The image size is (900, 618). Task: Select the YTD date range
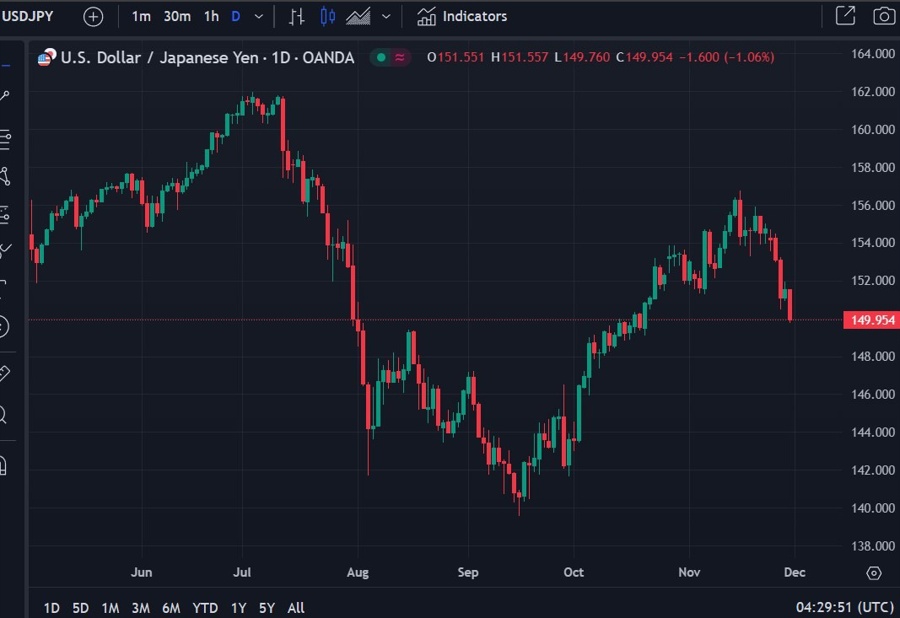tap(206, 607)
